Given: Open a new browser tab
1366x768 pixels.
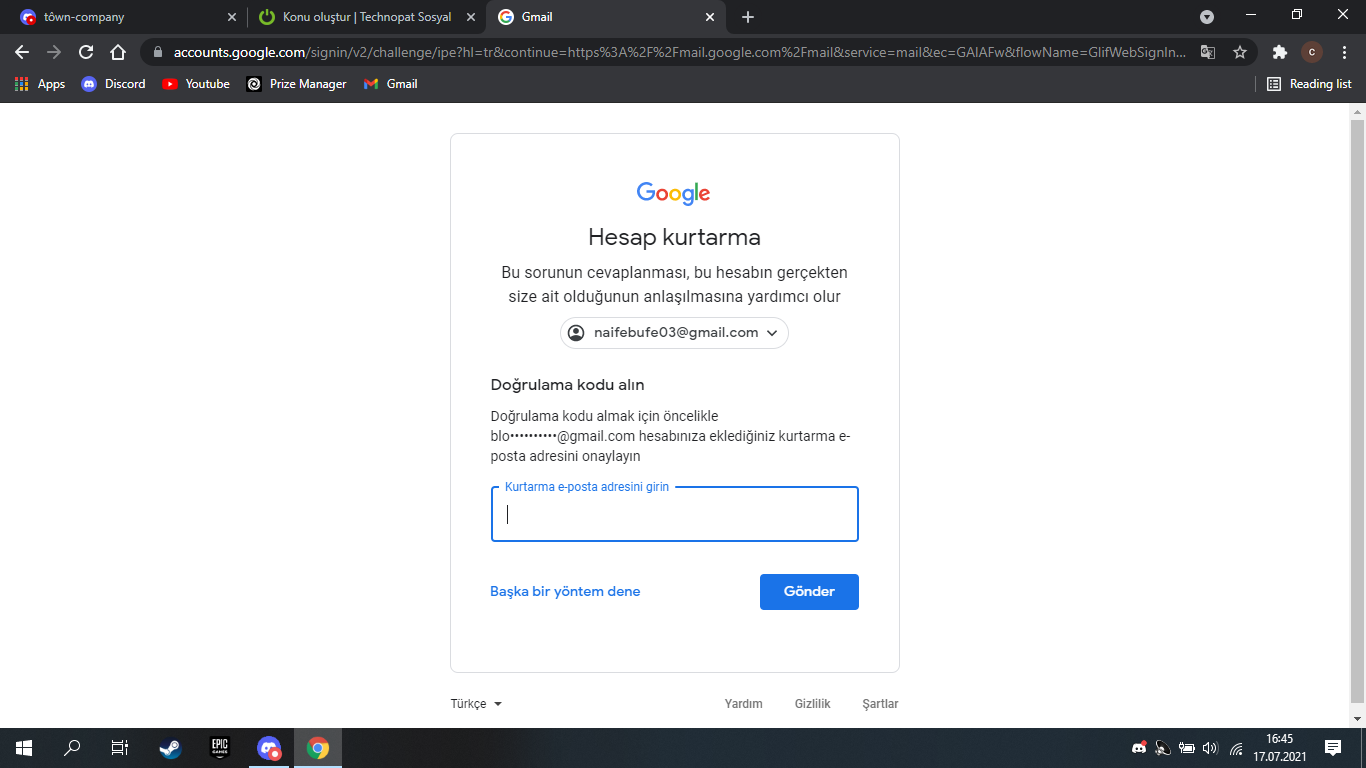Looking at the screenshot, I should coord(748,17).
